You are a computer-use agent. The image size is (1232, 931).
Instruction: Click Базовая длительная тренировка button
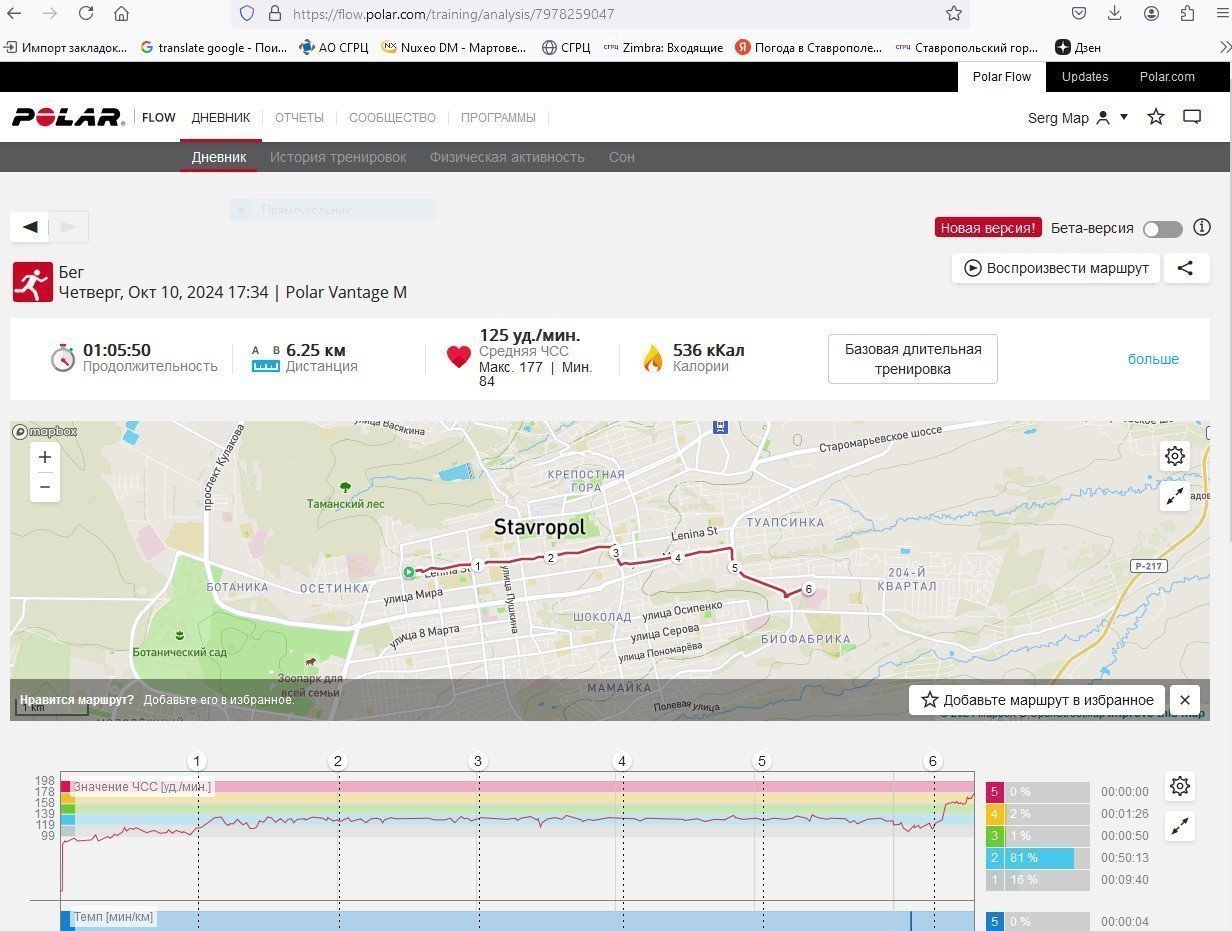(x=913, y=359)
